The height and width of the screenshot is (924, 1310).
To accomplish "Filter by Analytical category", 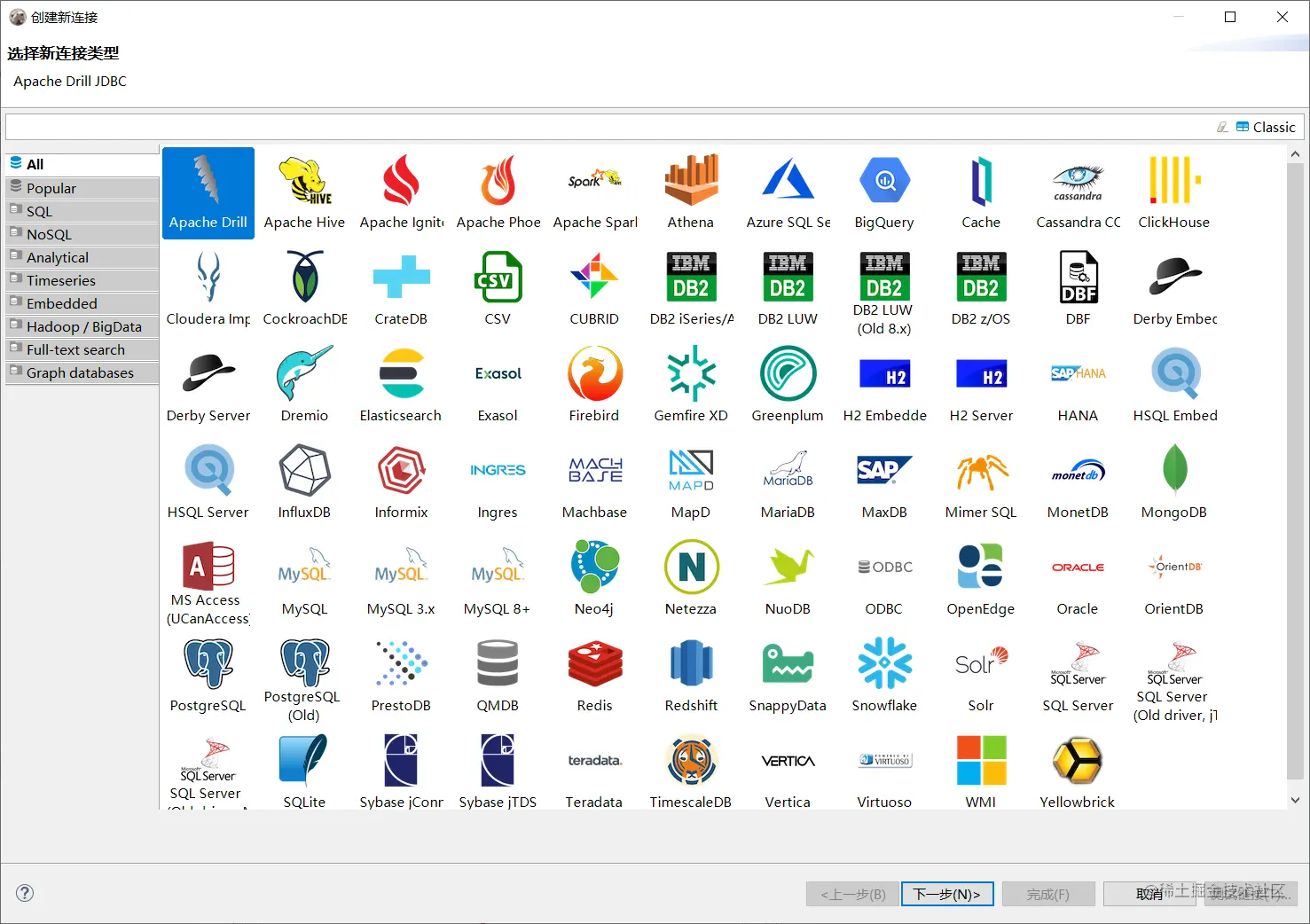I will click(82, 257).
